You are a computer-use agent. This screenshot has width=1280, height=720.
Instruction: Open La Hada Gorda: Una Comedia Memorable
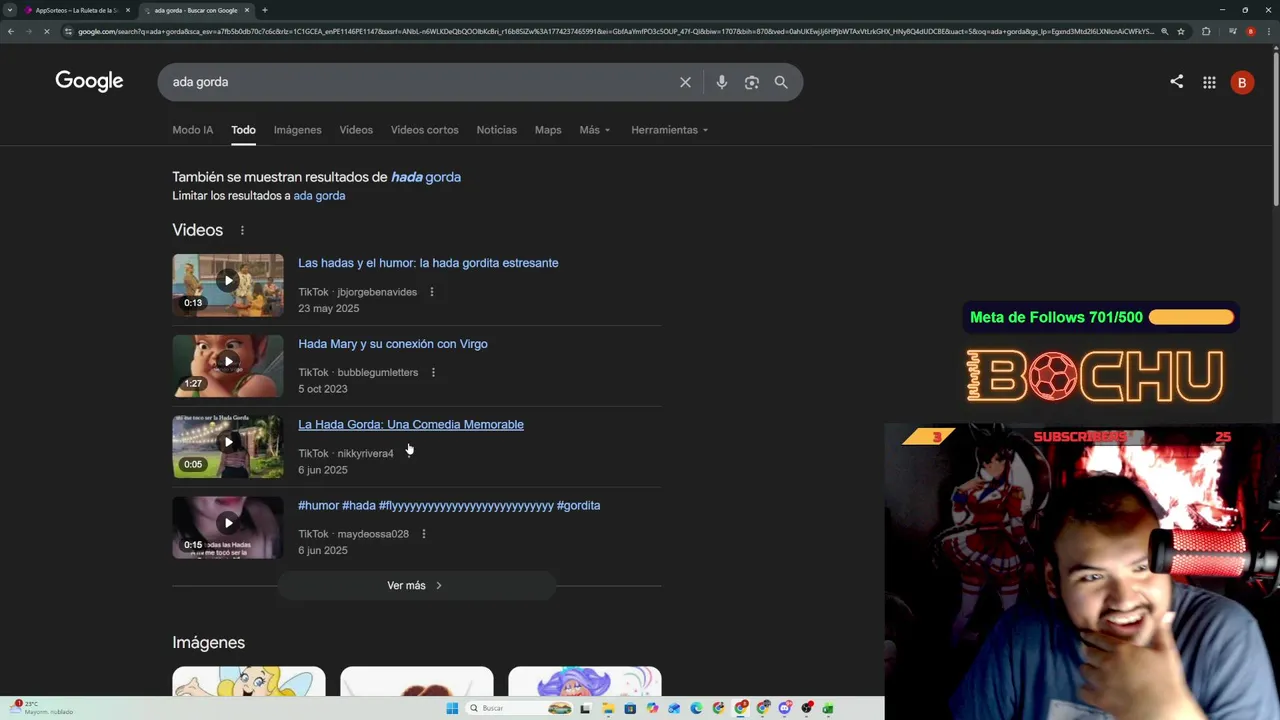pos(411,425)
